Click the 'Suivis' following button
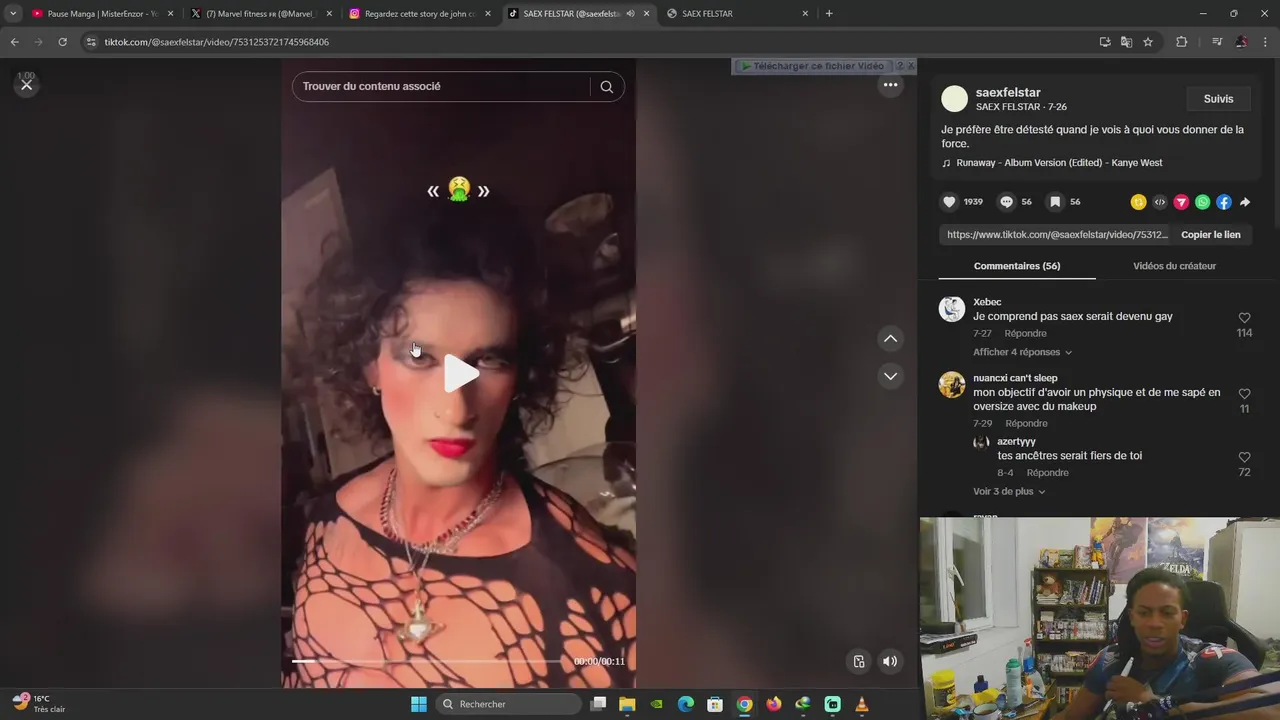 (x=1218, y=99)
